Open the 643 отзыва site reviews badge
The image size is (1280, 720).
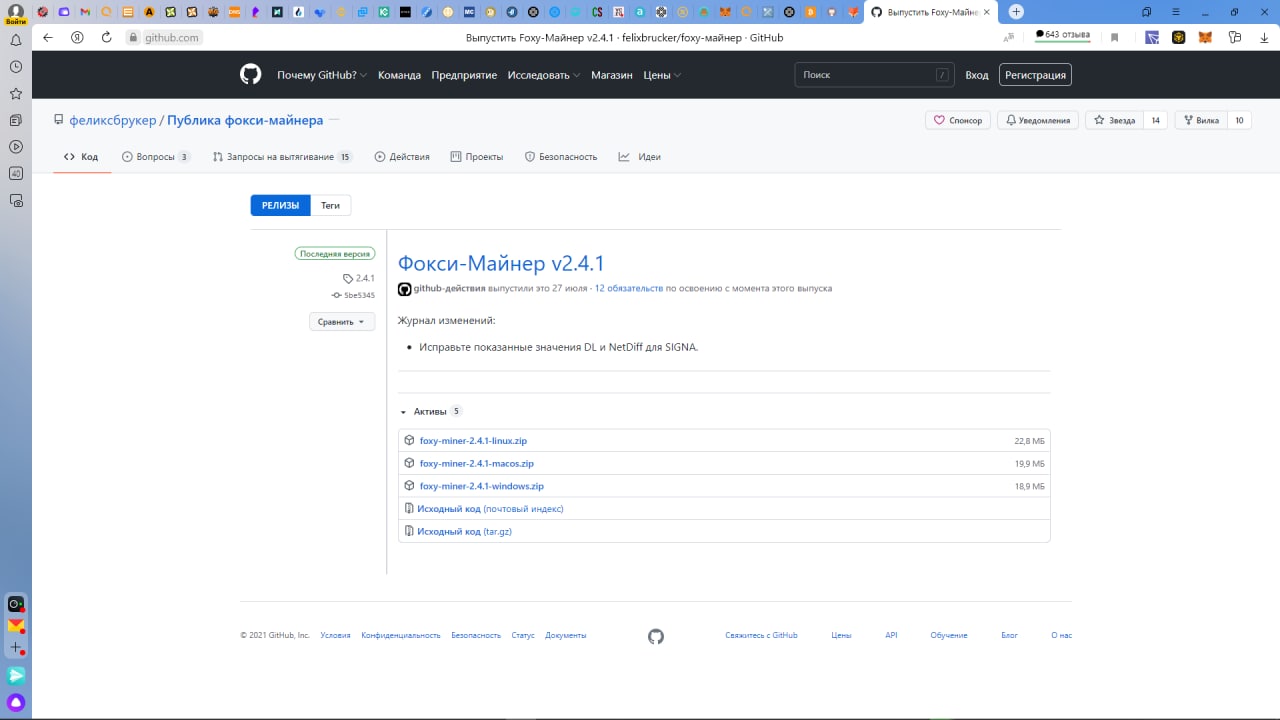point(1062,35)
